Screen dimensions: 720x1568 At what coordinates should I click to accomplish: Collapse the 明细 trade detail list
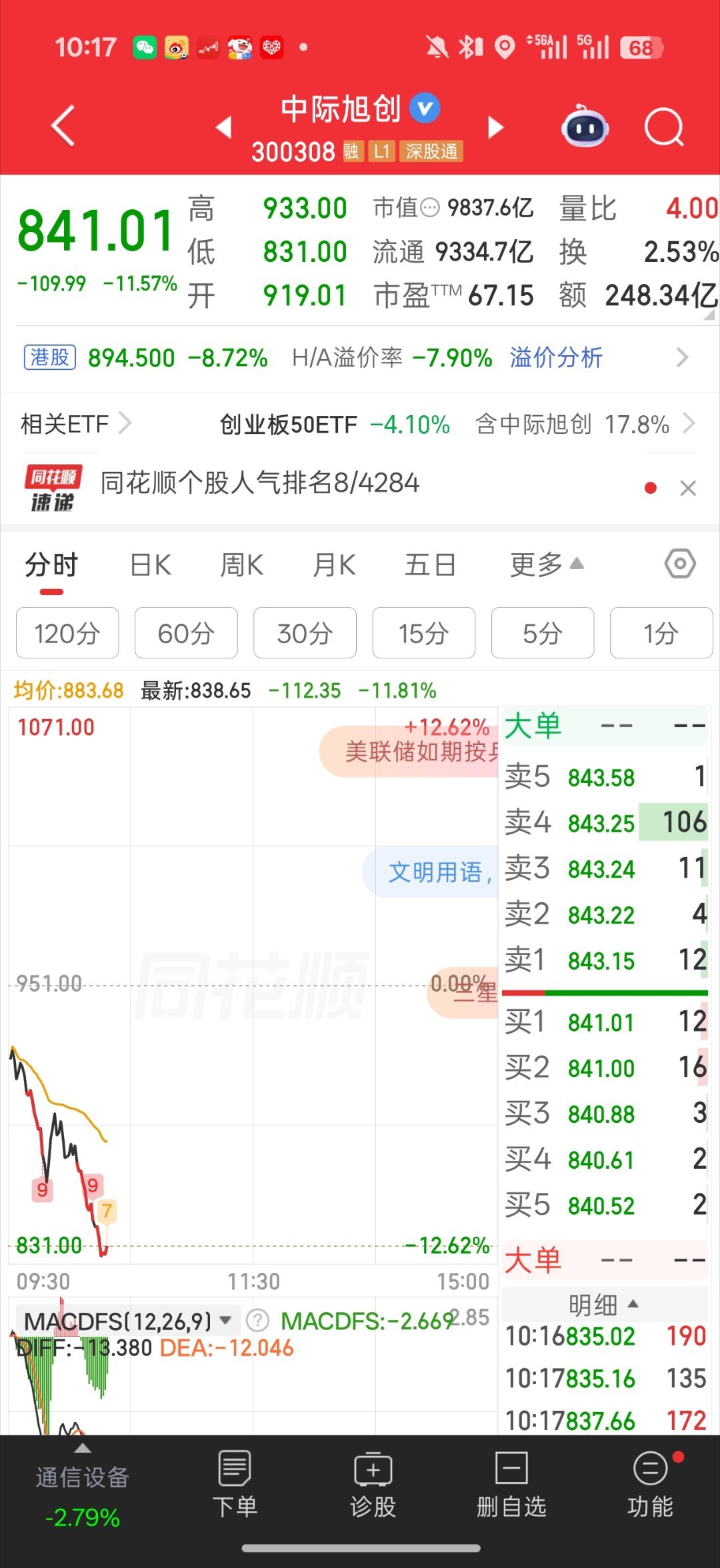pos(604,1305)
